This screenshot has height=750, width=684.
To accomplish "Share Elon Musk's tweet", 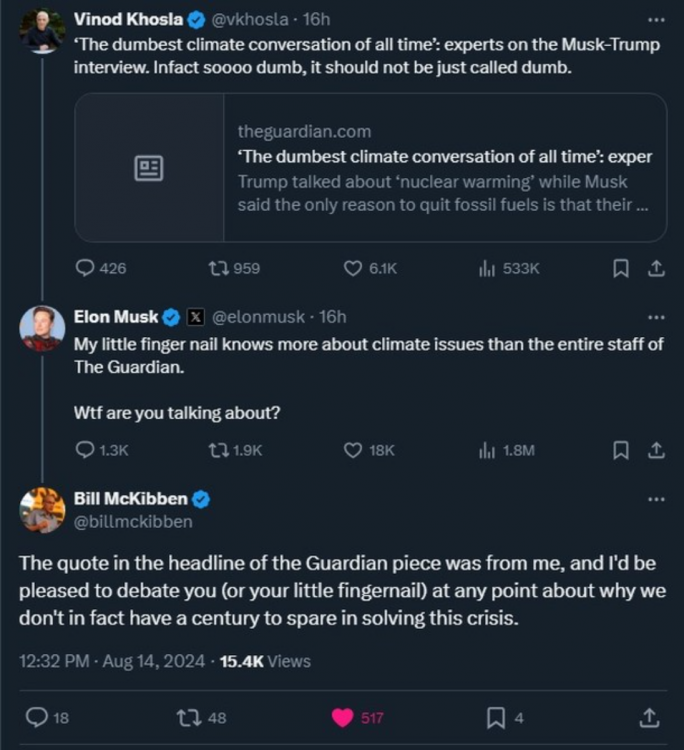I will tap(656, 450).
